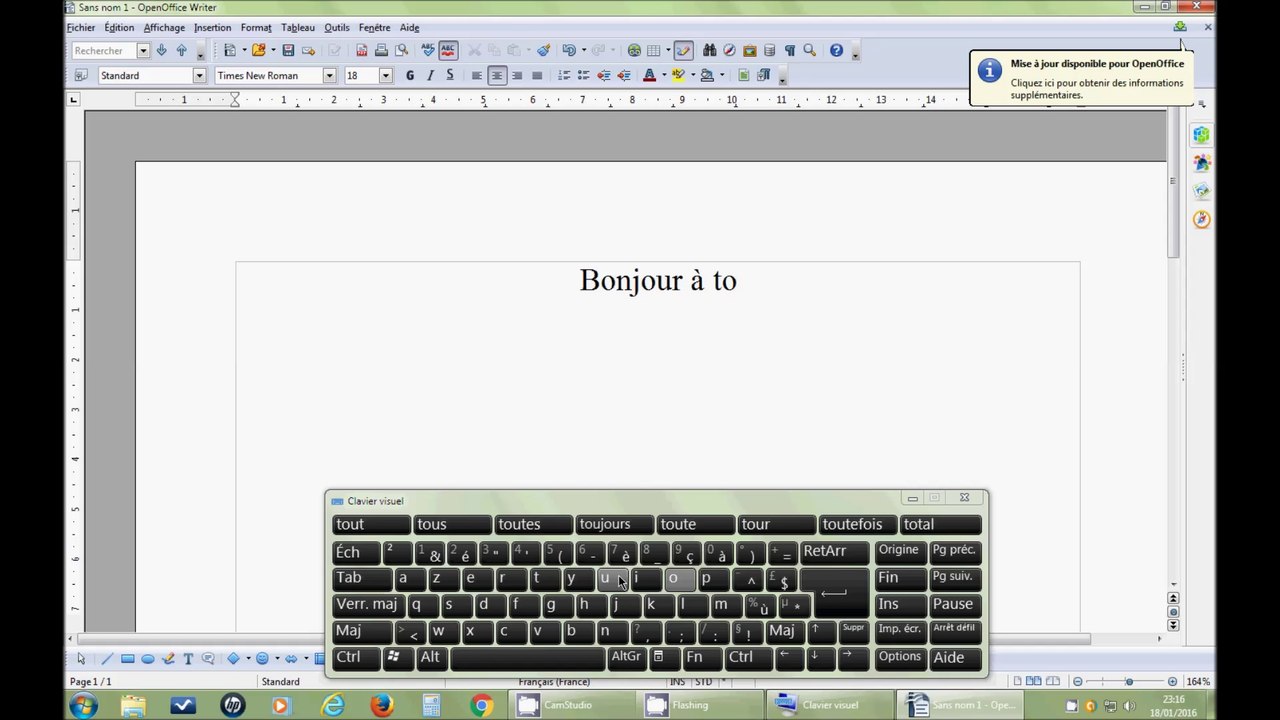Viewport: 1280px width, 720px height.
Task: Click the Save document icon
Action: (x=288, y=50)
